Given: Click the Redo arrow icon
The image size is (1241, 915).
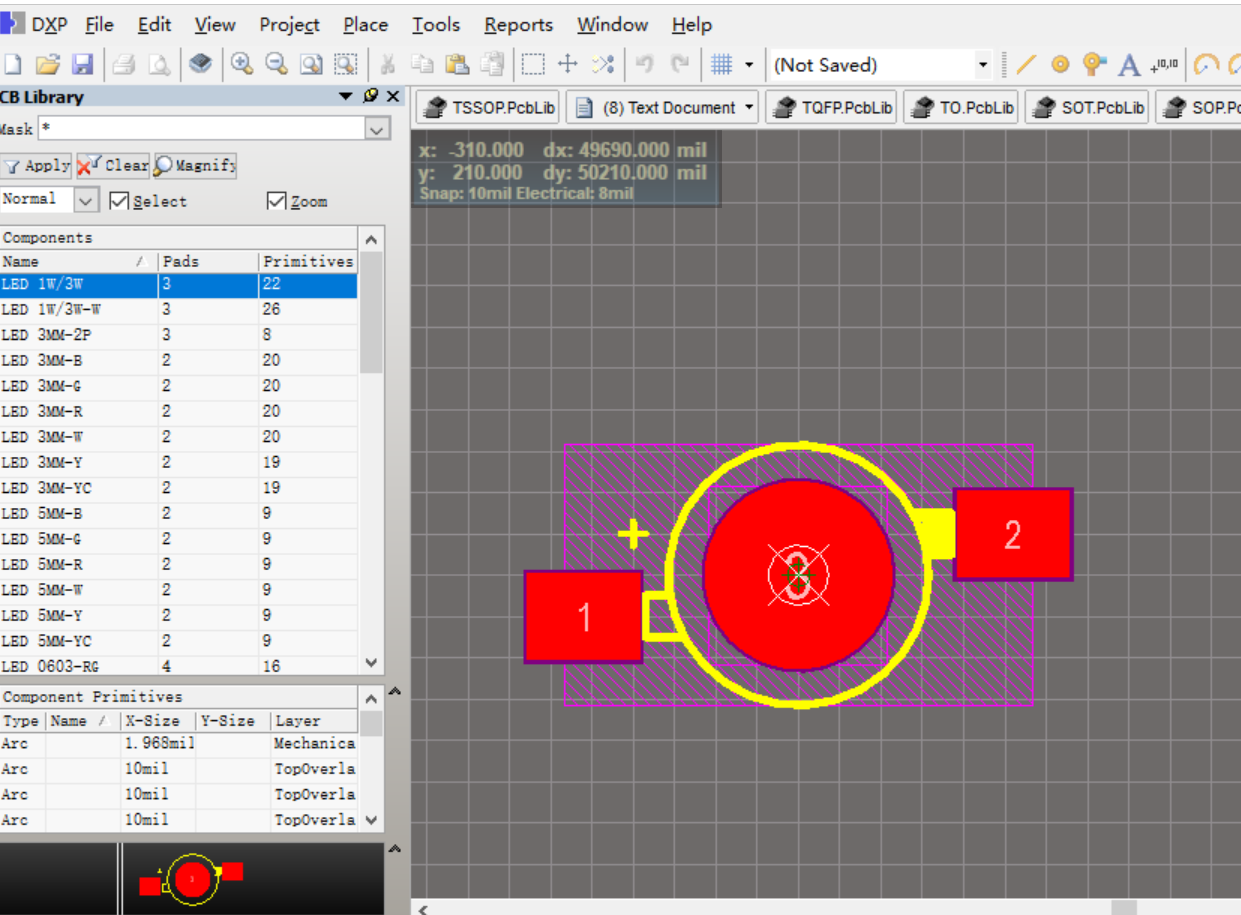Looking at the screenshot, I should (x=680, y=65).
